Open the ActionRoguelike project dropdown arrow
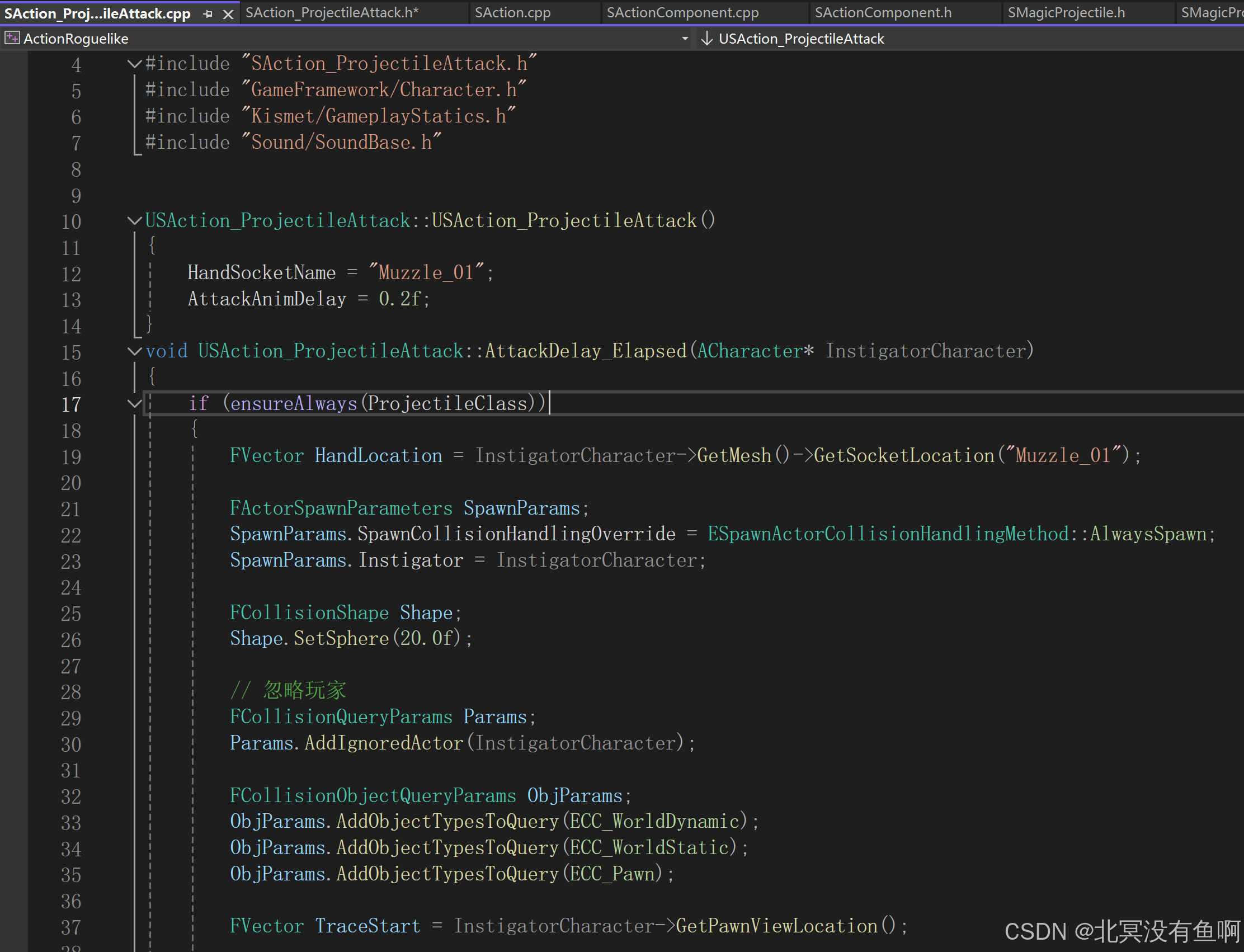The width and height of the screenshot is (1244, 952). (x=685, y=39)
